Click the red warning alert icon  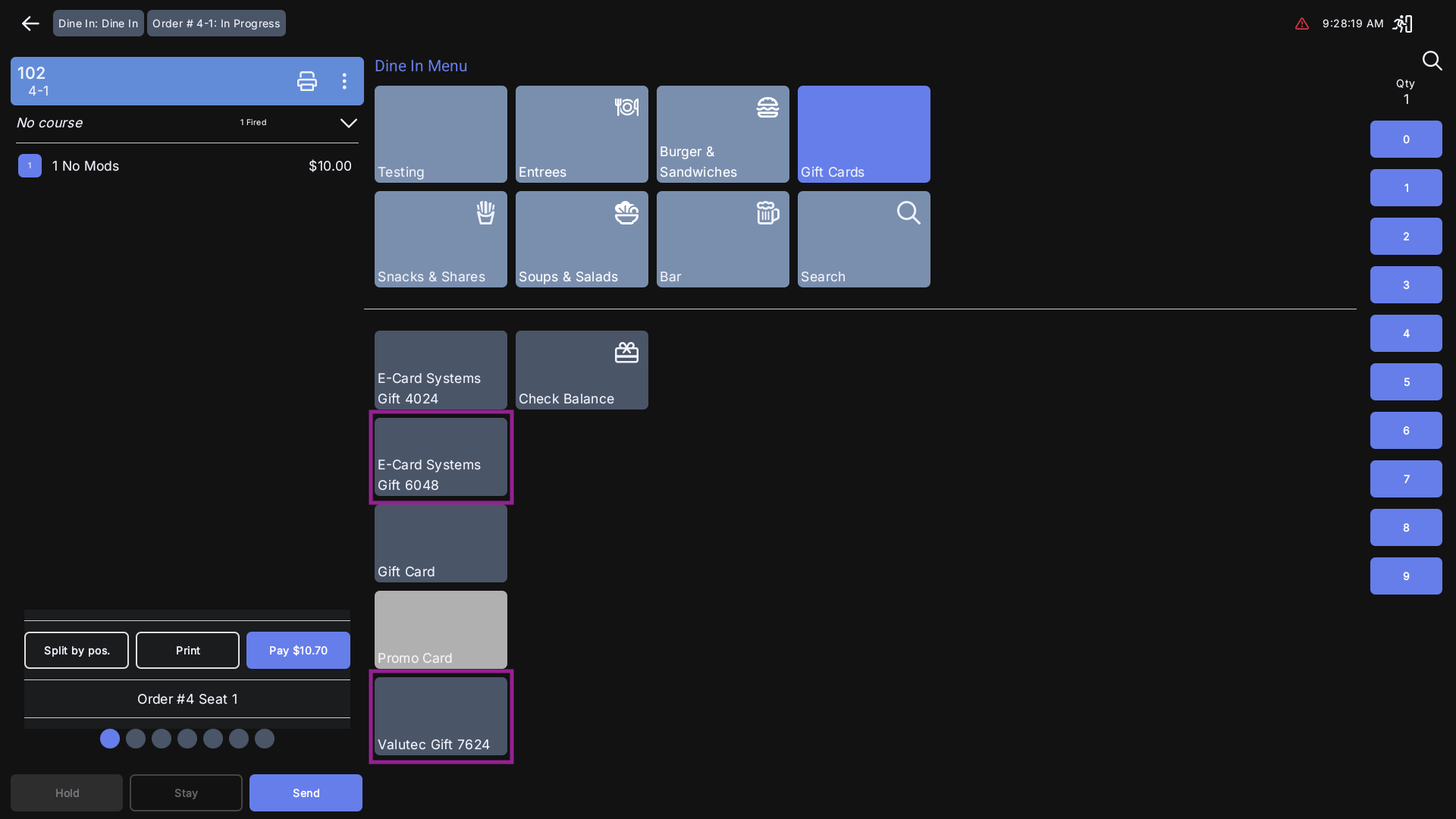[1302, 24]
